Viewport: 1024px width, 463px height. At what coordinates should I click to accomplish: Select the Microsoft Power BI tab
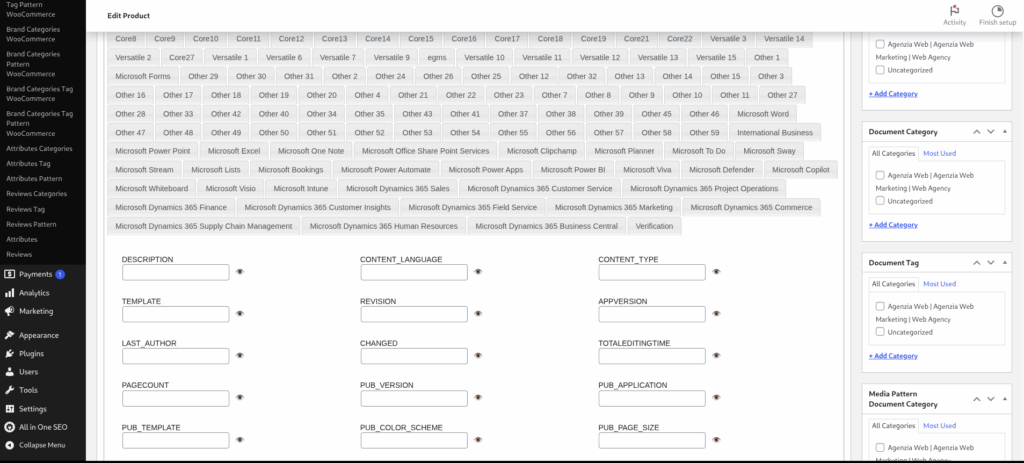[573, 170]
